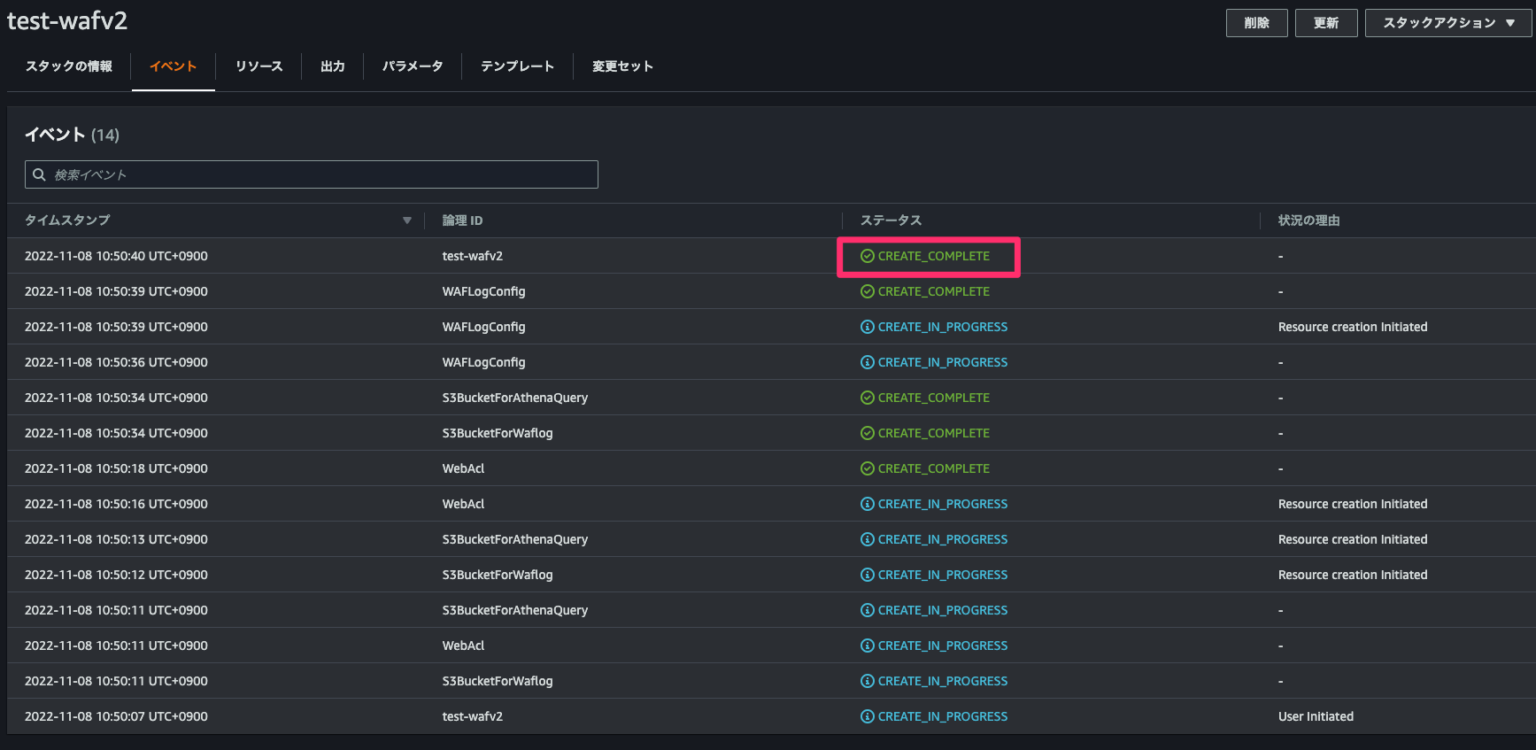
Task: Click the magnifying glass in the search field
Action: (x=39, y=174)
